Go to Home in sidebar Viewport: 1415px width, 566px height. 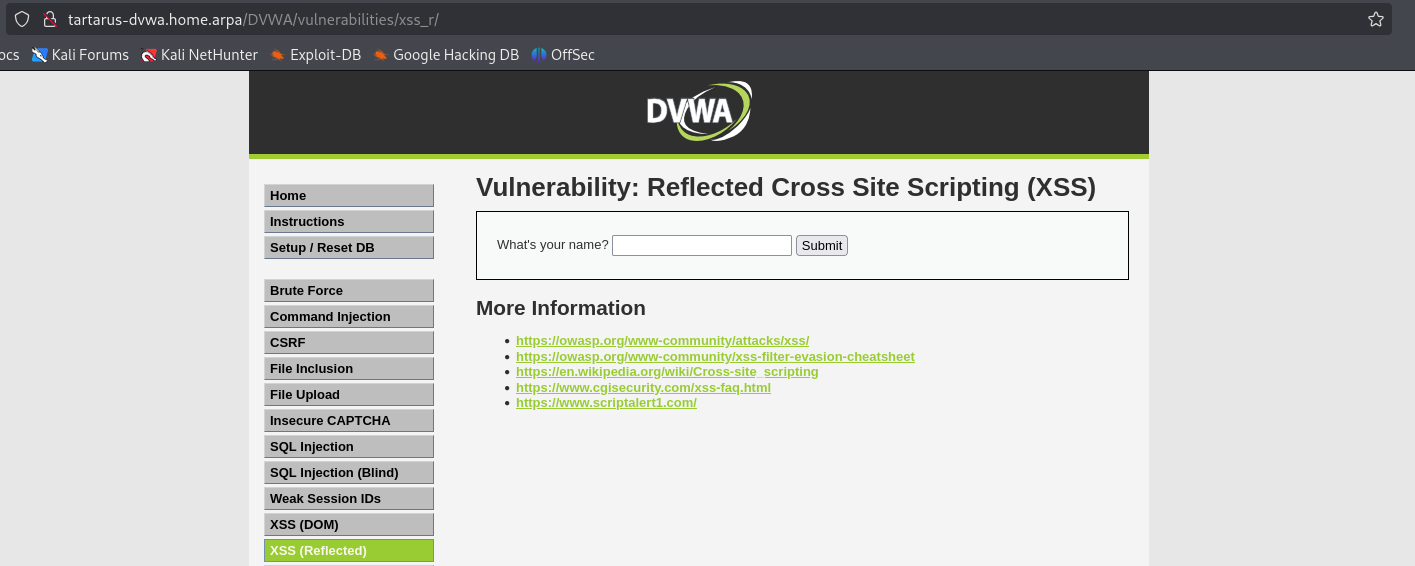click(348, 196)
